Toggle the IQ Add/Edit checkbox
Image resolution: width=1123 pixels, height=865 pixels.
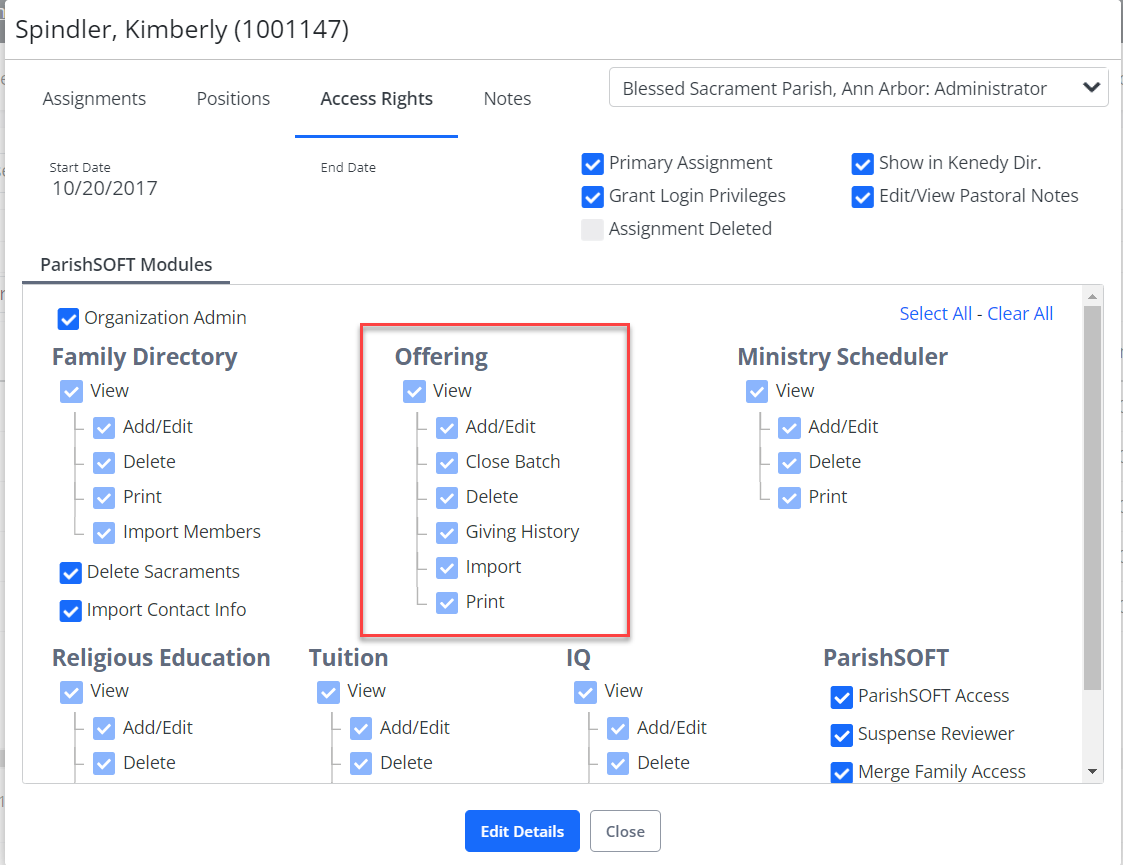[x=618, y=728]
